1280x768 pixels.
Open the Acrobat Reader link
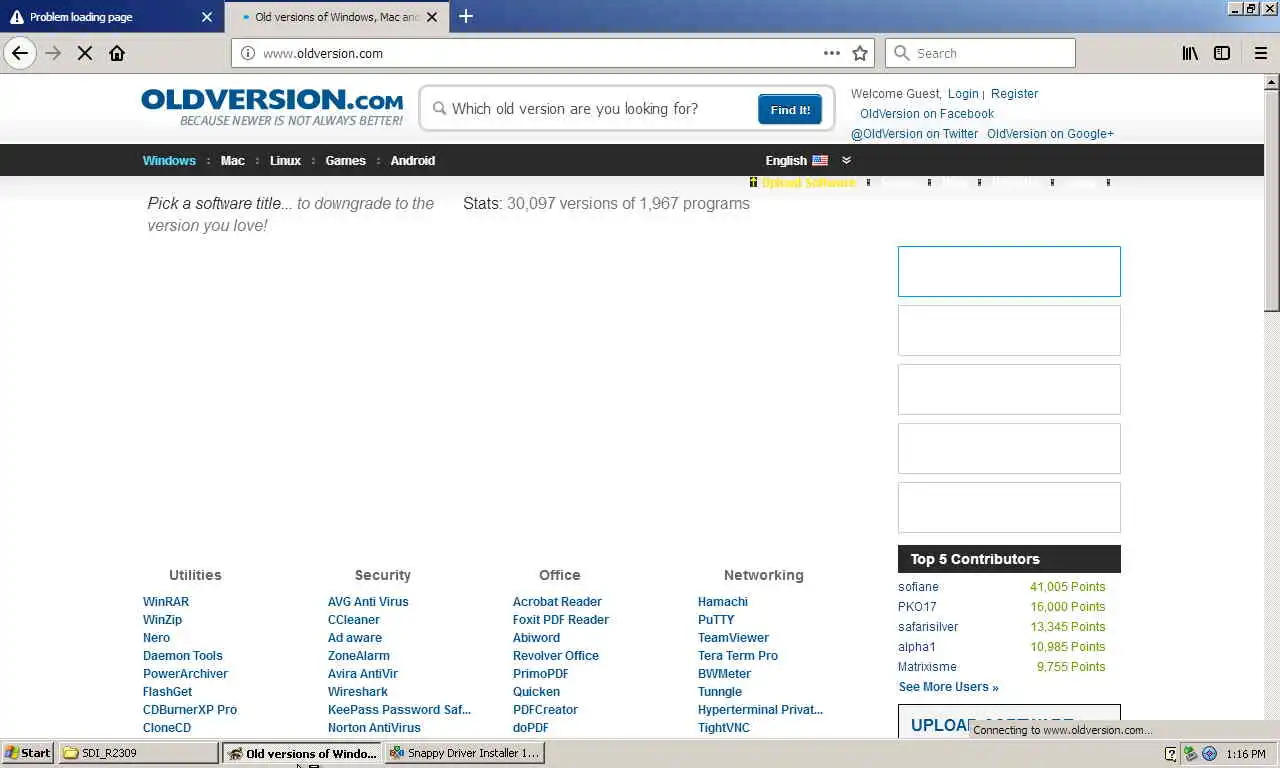(557, 601)
